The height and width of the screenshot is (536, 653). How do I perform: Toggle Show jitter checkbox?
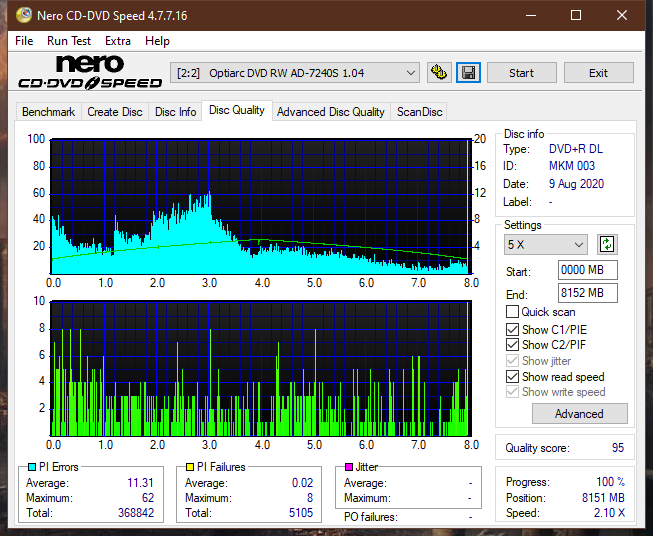(512, 361)
